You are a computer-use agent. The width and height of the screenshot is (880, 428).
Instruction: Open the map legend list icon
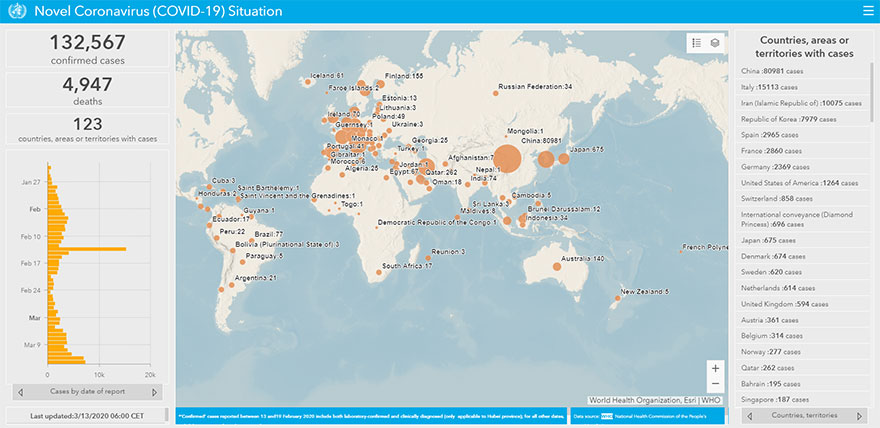(696, 43)
